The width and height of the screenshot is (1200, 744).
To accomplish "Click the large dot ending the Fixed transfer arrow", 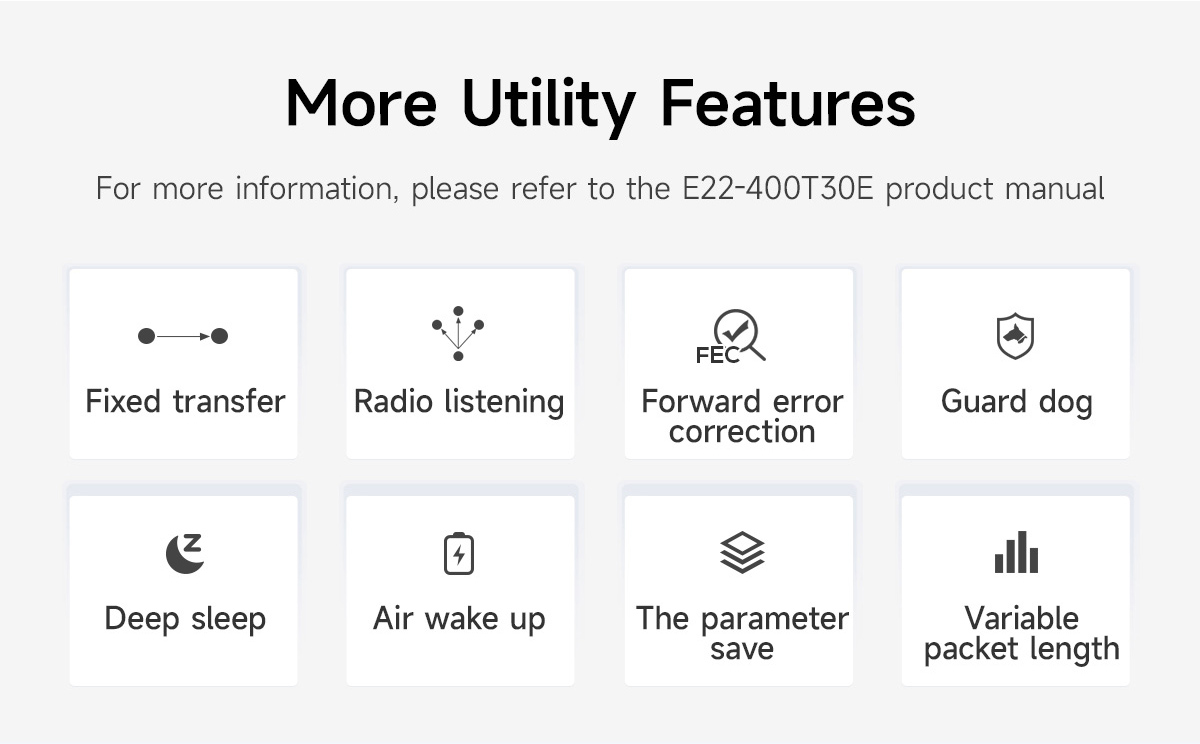I will coord(220,336).
